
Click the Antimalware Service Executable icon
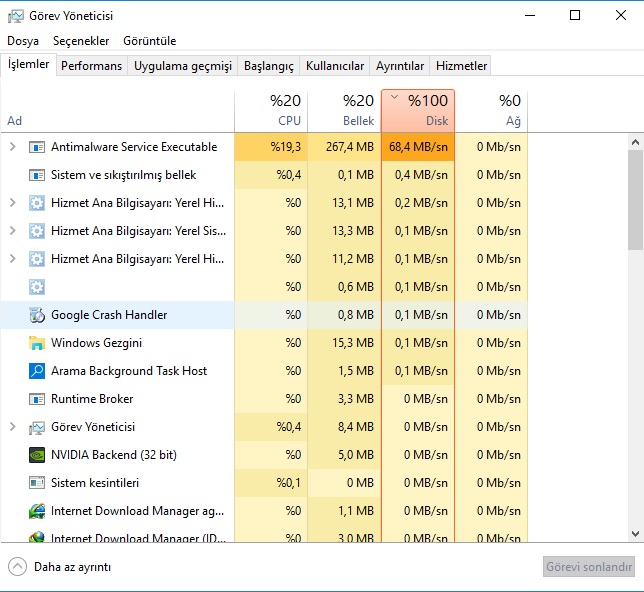(x=37, y=147)
